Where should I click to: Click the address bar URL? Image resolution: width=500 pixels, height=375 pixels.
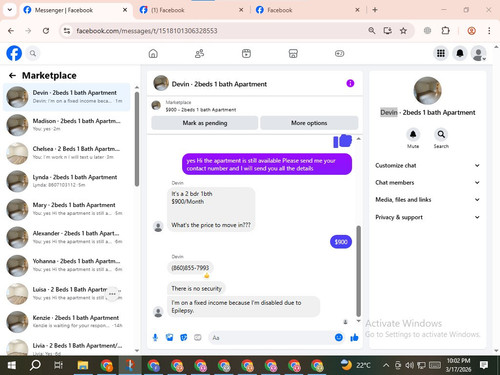147,31
